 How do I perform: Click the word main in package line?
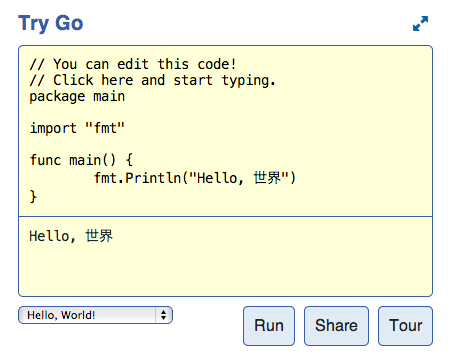109,96
